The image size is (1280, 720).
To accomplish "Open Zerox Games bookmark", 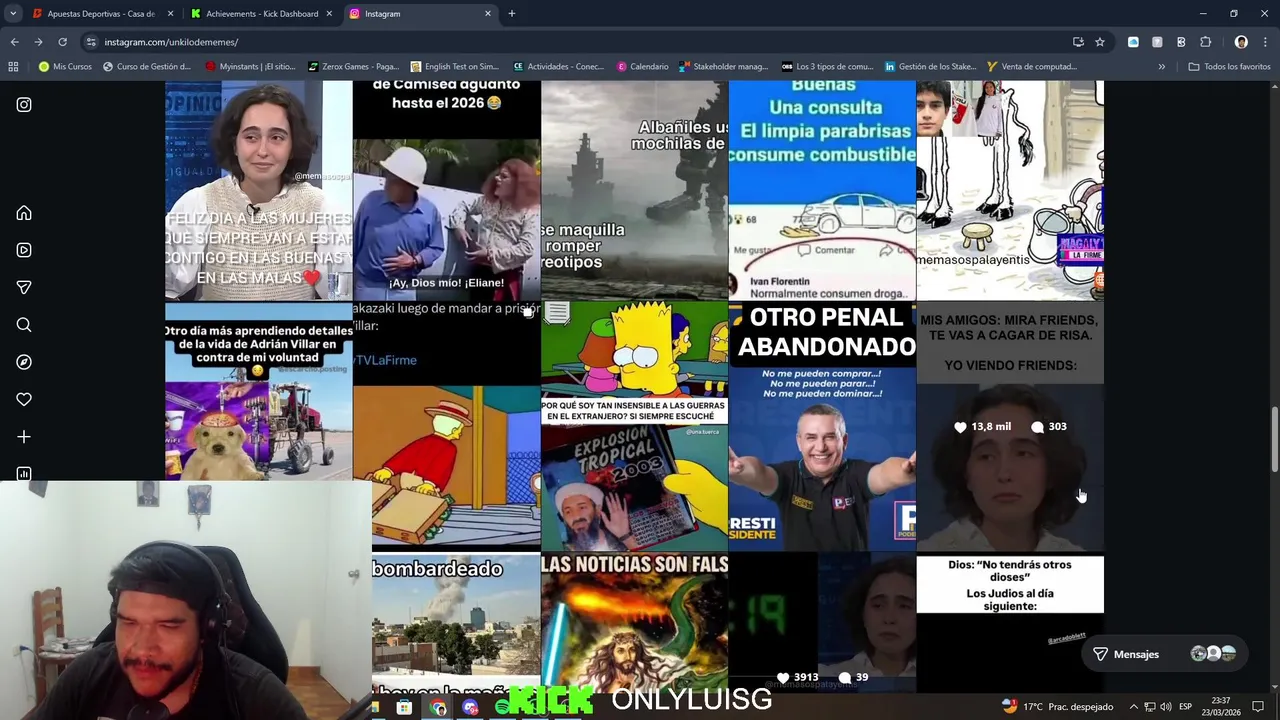I will [x=354, y=67].
